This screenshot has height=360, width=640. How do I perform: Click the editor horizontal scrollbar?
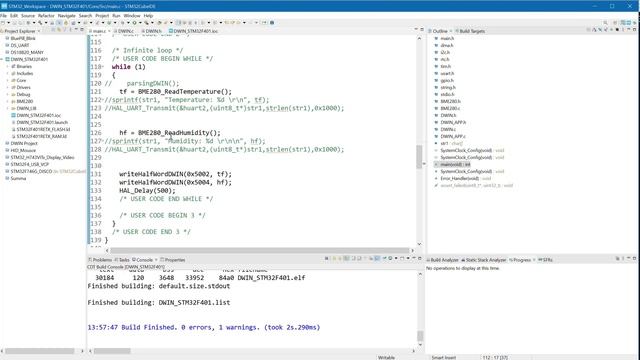[260, 250]
